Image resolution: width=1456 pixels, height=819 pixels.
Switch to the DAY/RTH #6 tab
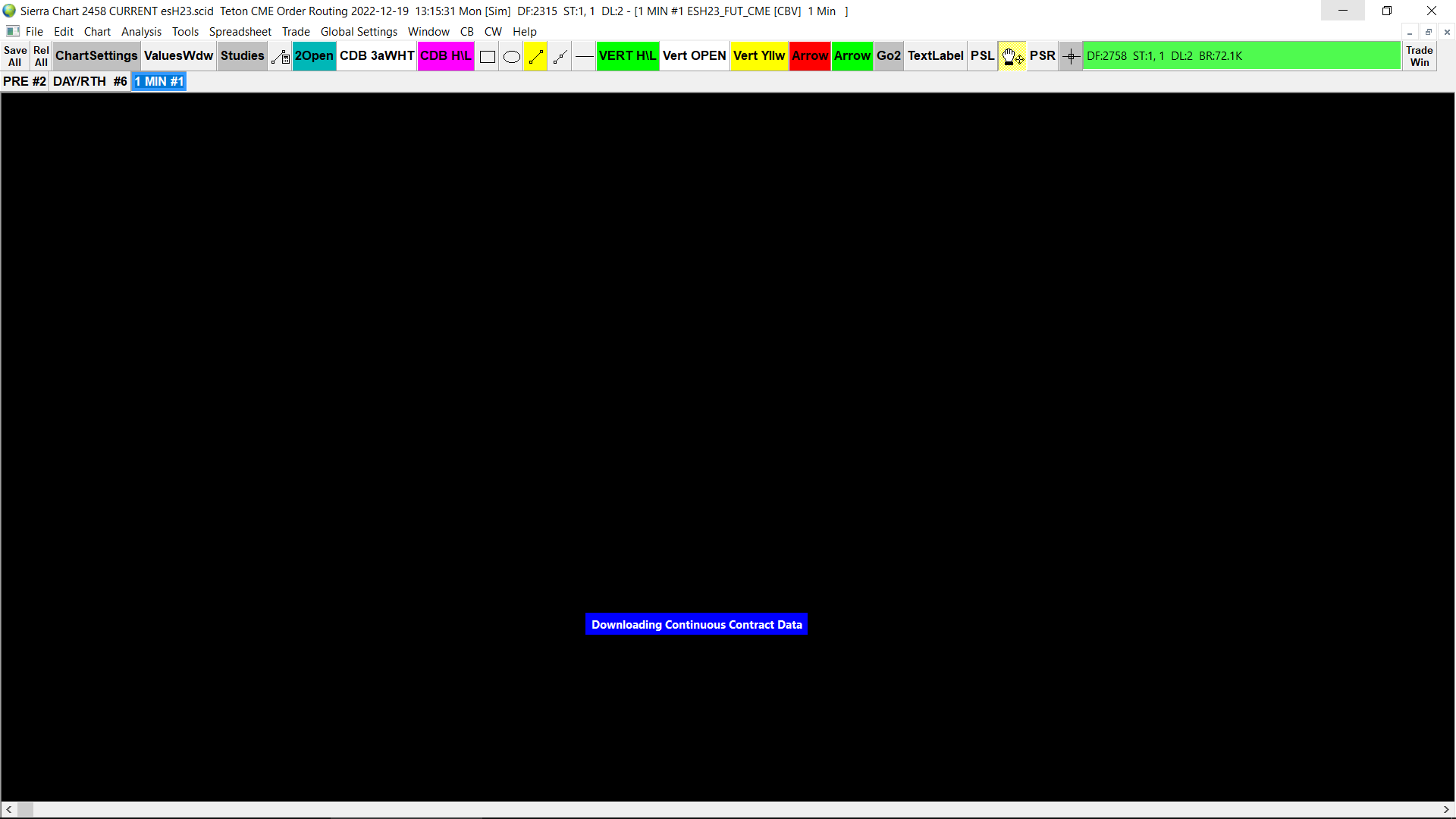pos(89,81)
